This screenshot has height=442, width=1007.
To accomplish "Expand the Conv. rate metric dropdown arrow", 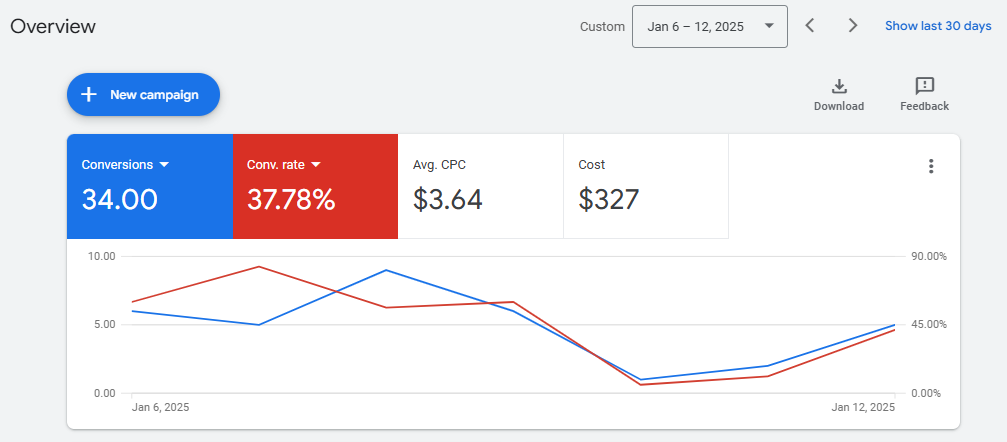I will pyautogui.click(x=316, y=165).
